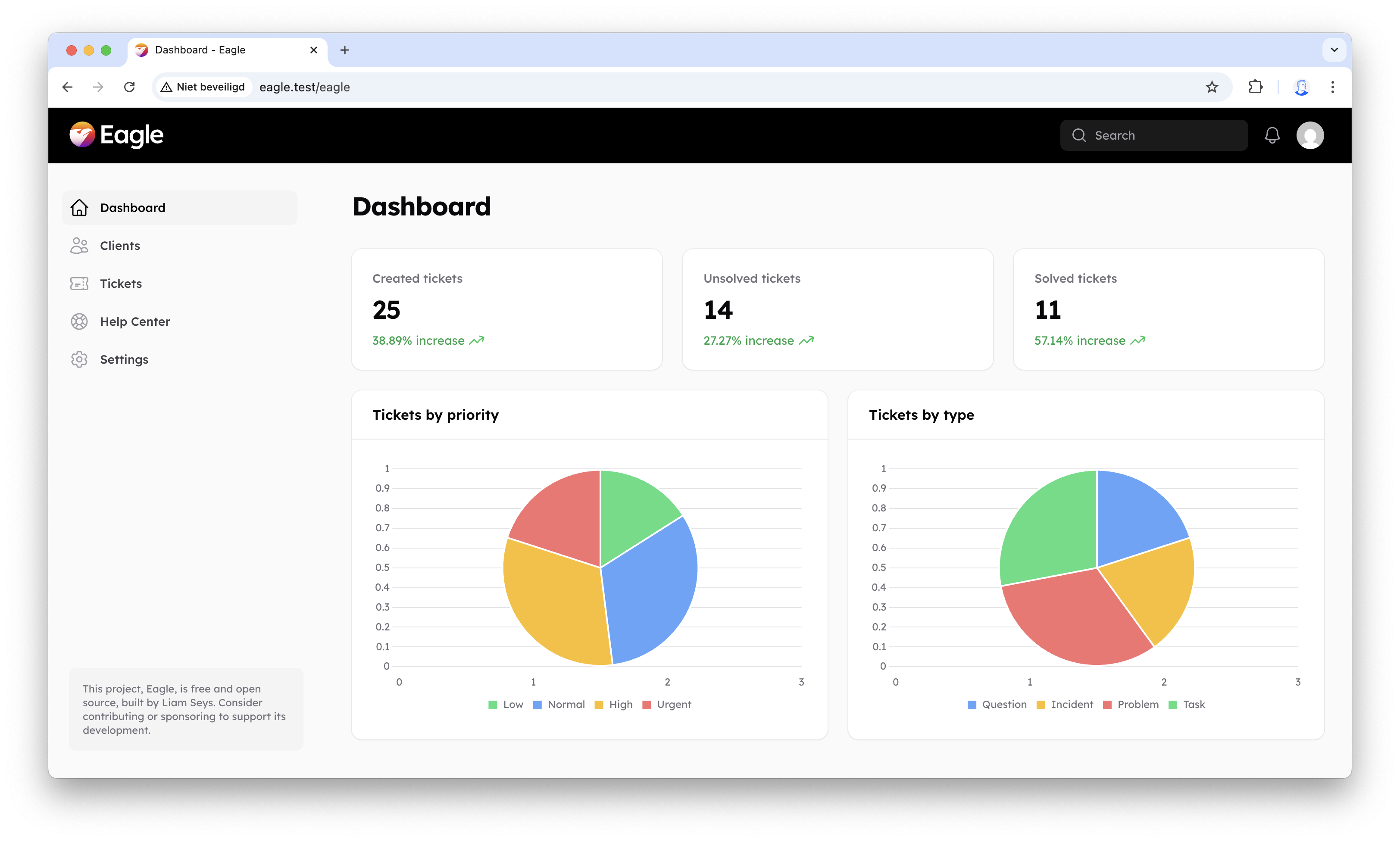Screen dimensions: 1400x842
Task: Click the Tickets icon in sidebar
Action: (x=79, y=284)
